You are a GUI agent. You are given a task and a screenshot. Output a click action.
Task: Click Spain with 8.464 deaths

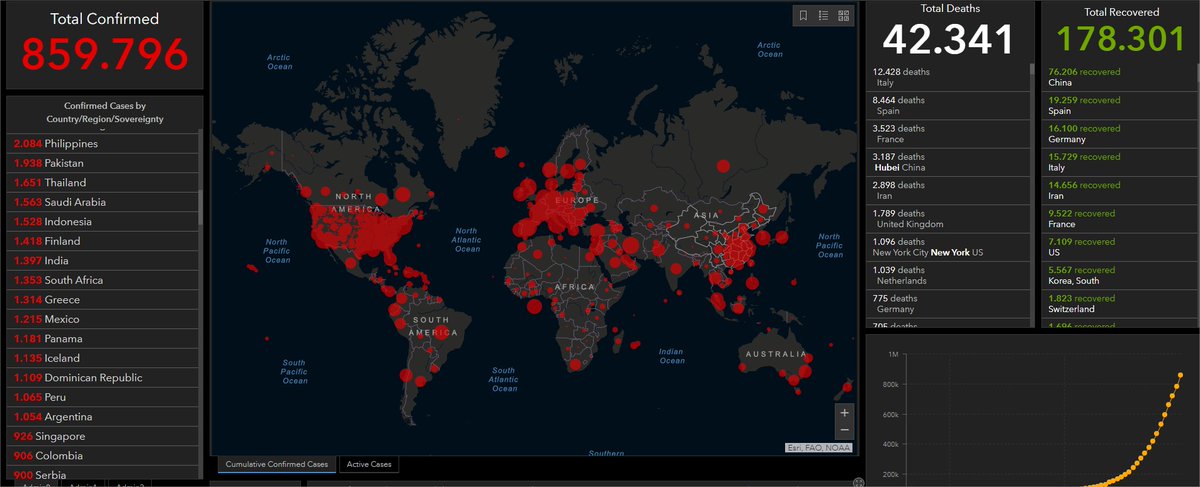[x=948, y=106]
